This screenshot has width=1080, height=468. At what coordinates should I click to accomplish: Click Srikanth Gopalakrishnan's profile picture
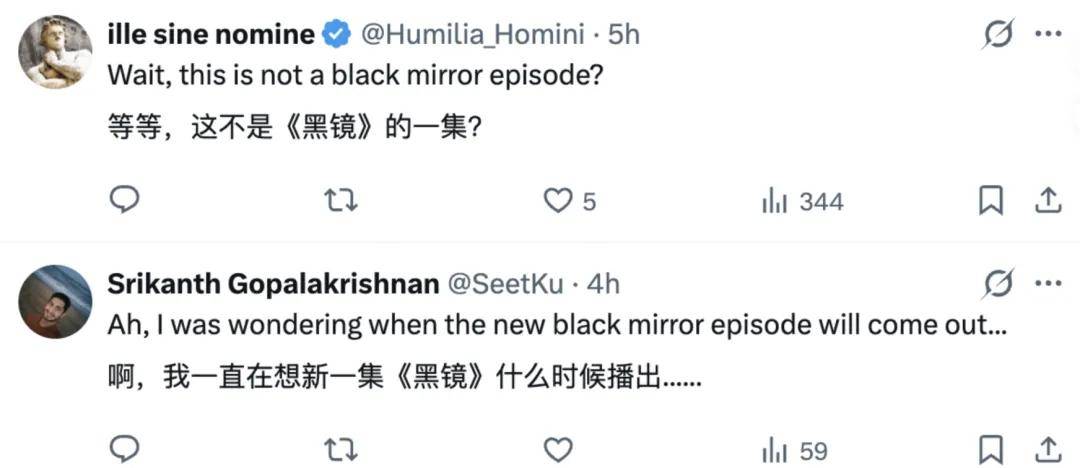point(55,301)
